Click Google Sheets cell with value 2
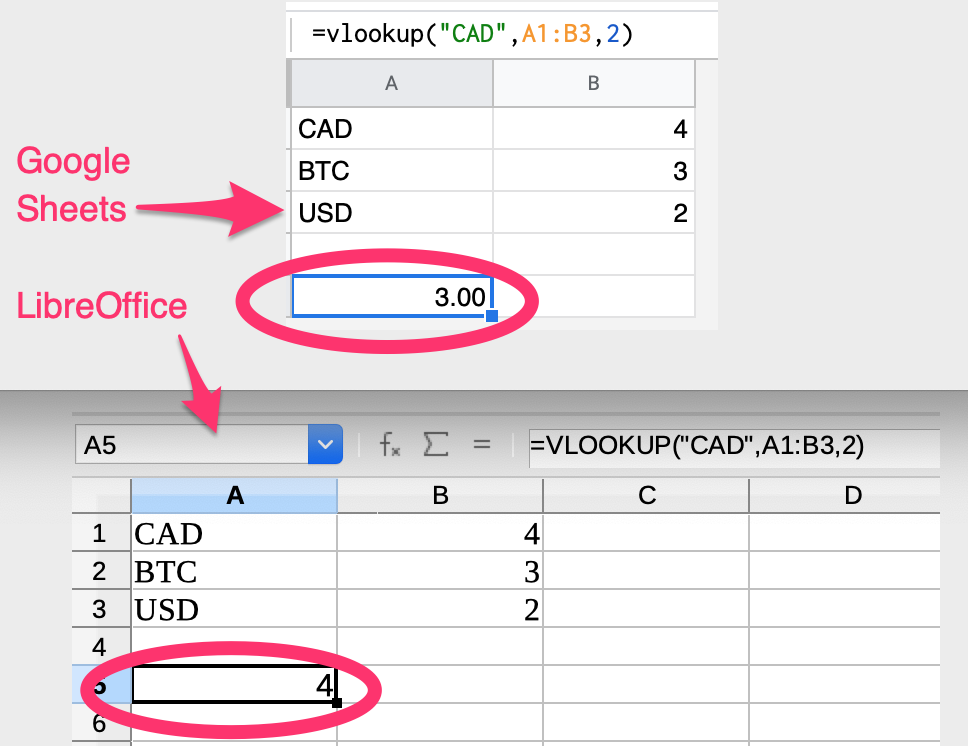The height and width of the screenshot is (746, 968). 594,213
